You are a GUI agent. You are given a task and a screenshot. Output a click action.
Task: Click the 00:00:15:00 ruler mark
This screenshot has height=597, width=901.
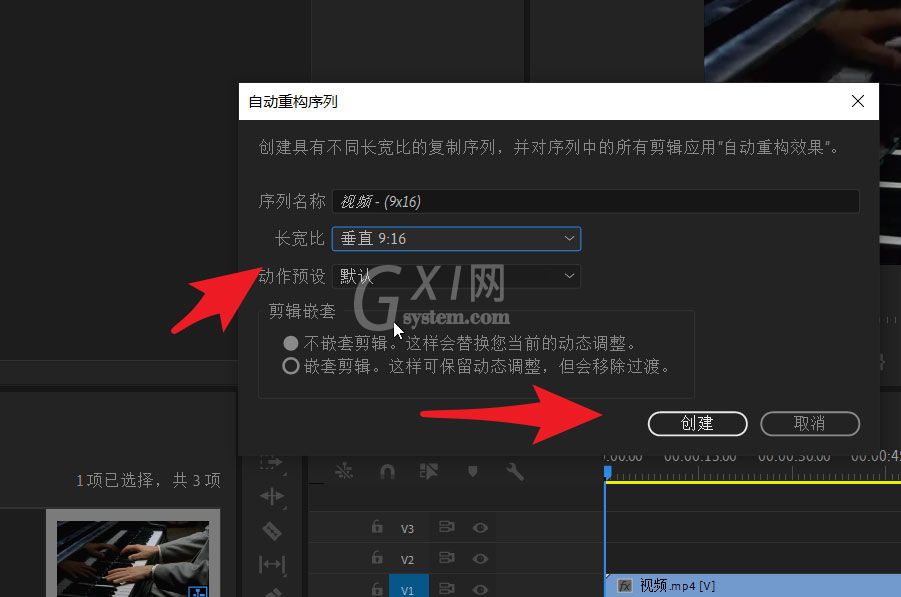[x=700, y=457]
